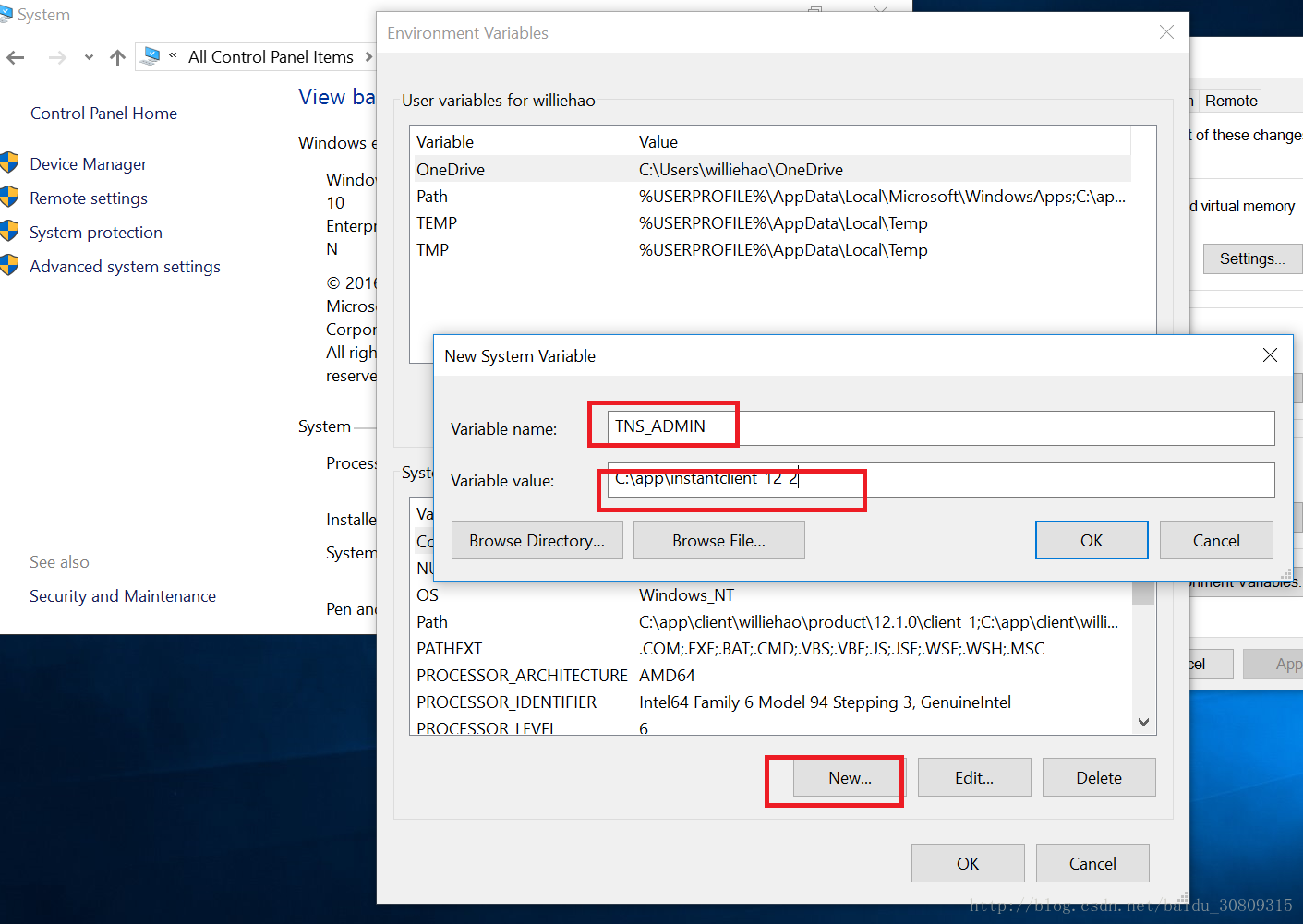The image size is (1303, 924).
Task: Click the back arrow in System window
Action: click(16, 57)
